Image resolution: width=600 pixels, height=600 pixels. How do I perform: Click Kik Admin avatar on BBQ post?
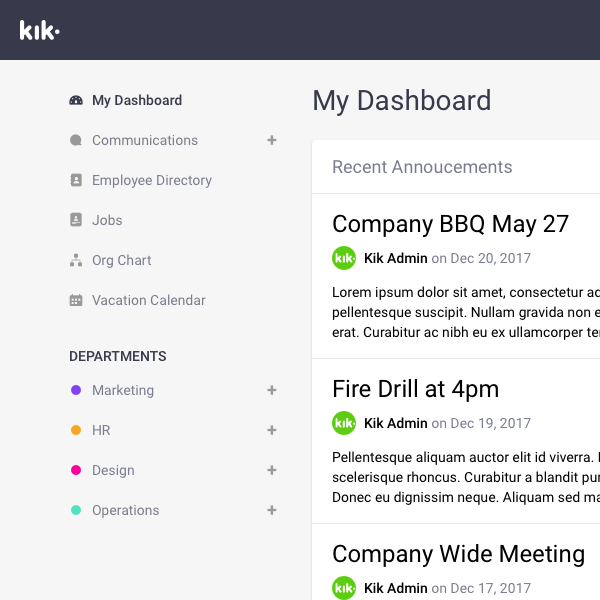point(344,258)
